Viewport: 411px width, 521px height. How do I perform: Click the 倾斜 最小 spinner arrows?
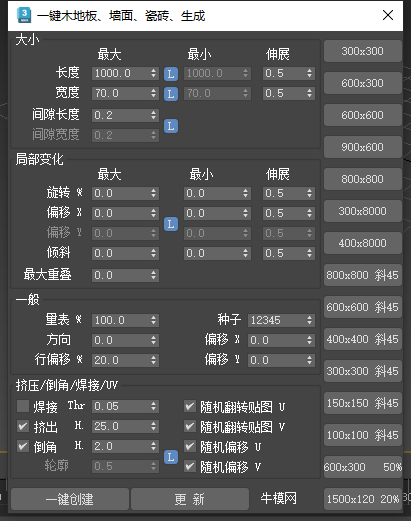coord(246,253)
